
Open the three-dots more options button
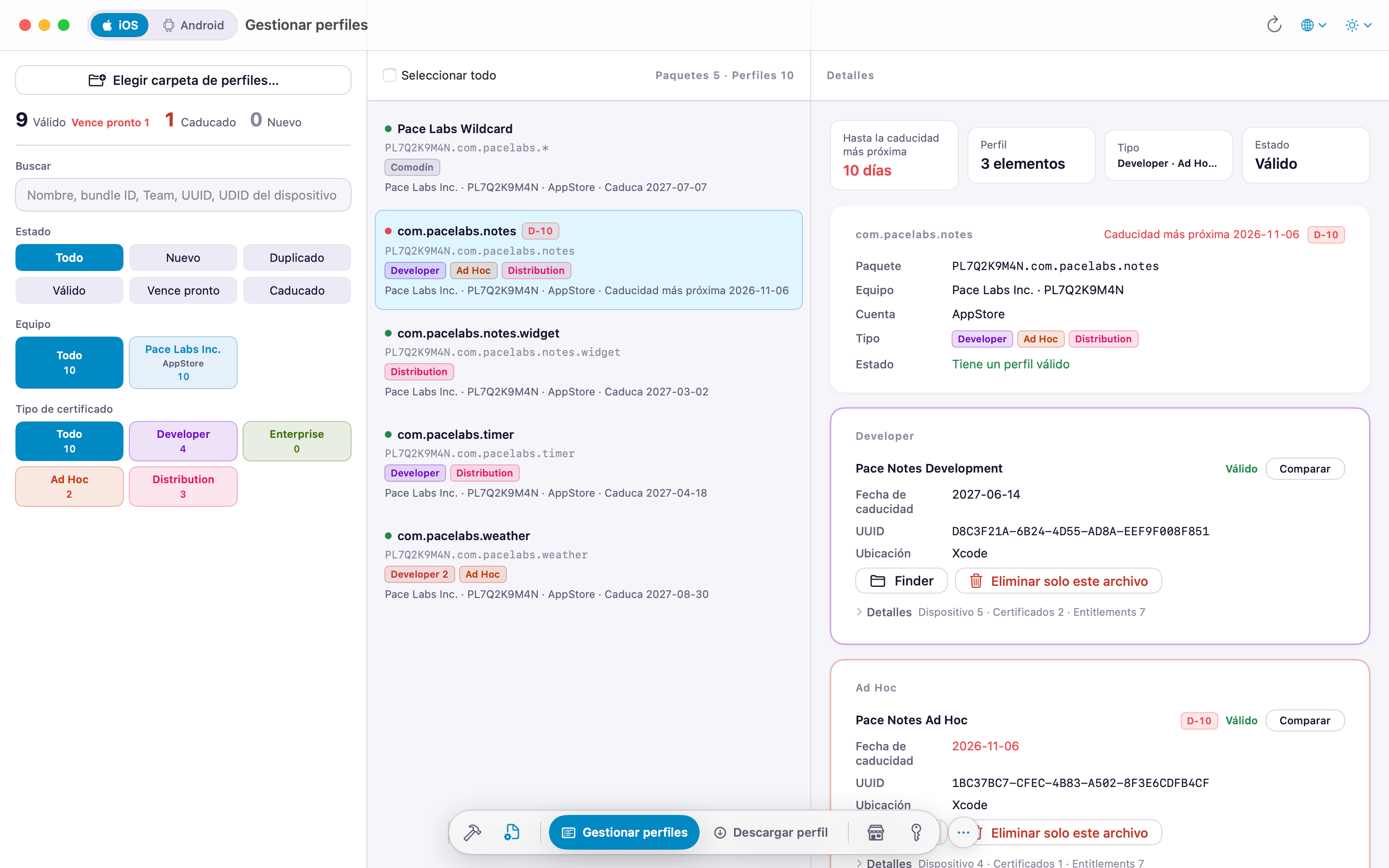coord(963,832)
